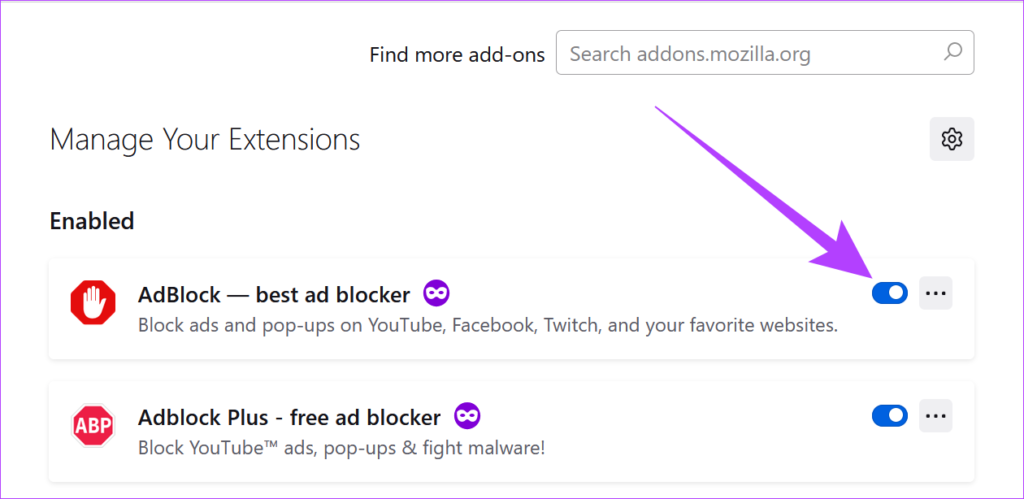Open the three-dot menu for Adblock Plus
Screen dimensions: 1024x499
[936, 415]
